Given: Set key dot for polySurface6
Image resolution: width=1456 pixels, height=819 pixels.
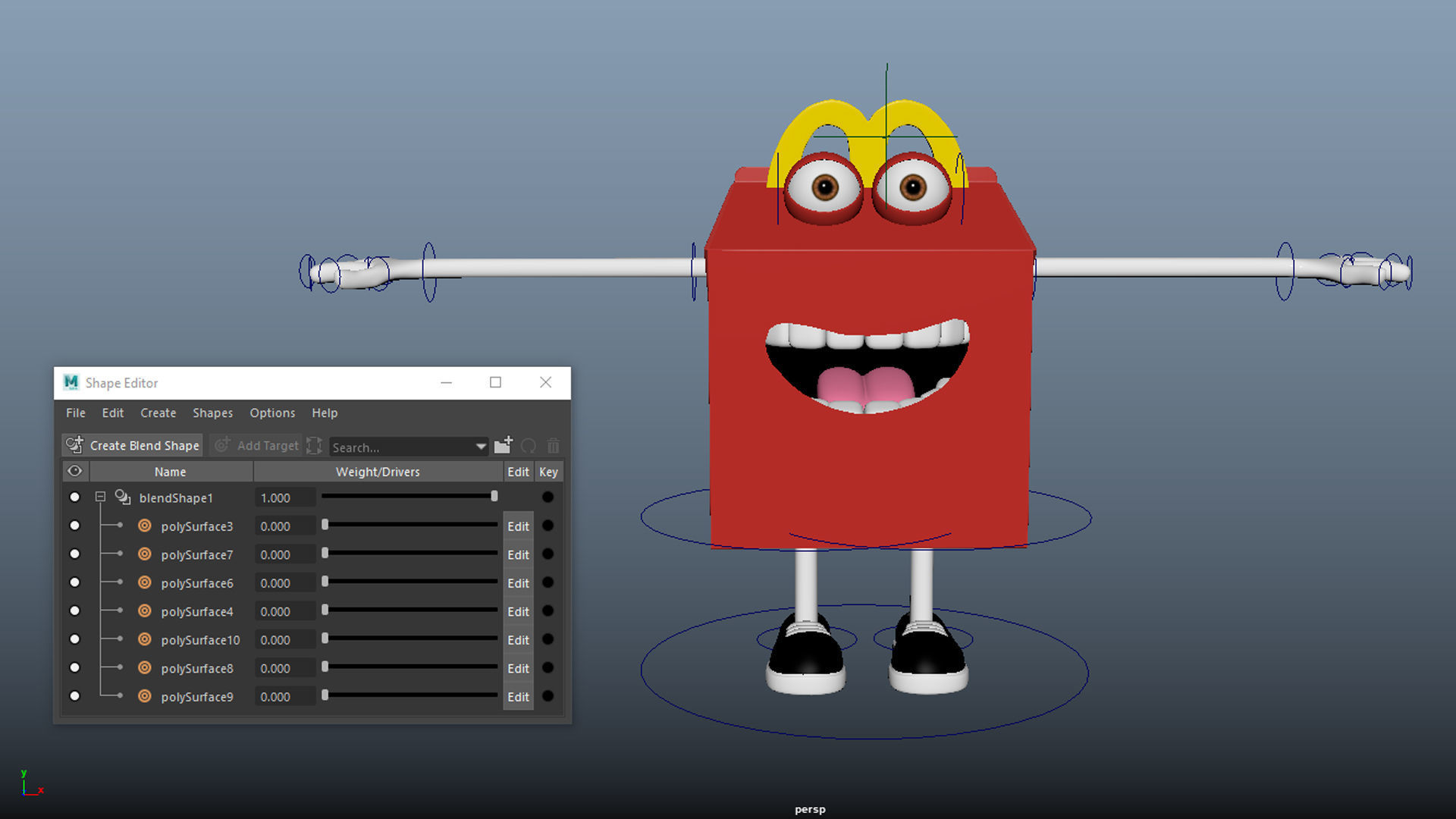Looking at the screenshot, I should coord(548,582).
